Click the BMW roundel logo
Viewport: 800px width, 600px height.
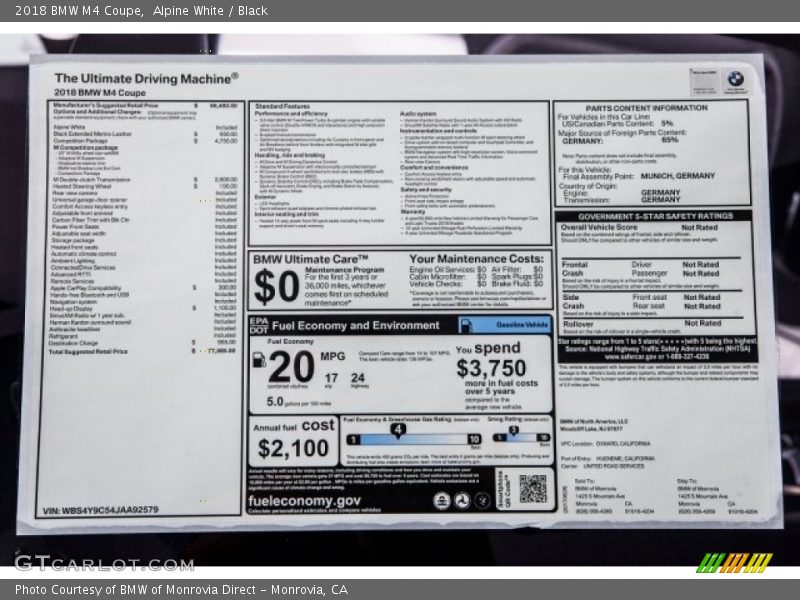pyautogui.click(x=735, y=79)
